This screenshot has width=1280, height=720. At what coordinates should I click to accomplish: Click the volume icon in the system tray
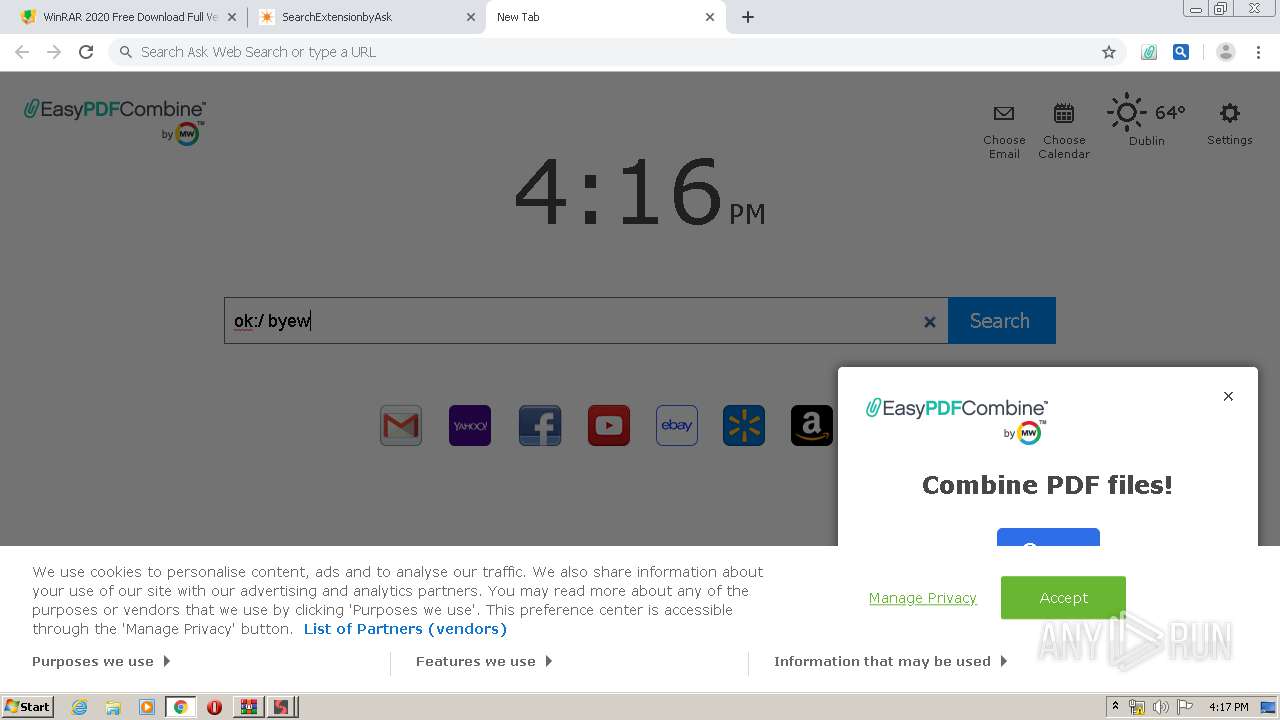[x=1161, y=707]
